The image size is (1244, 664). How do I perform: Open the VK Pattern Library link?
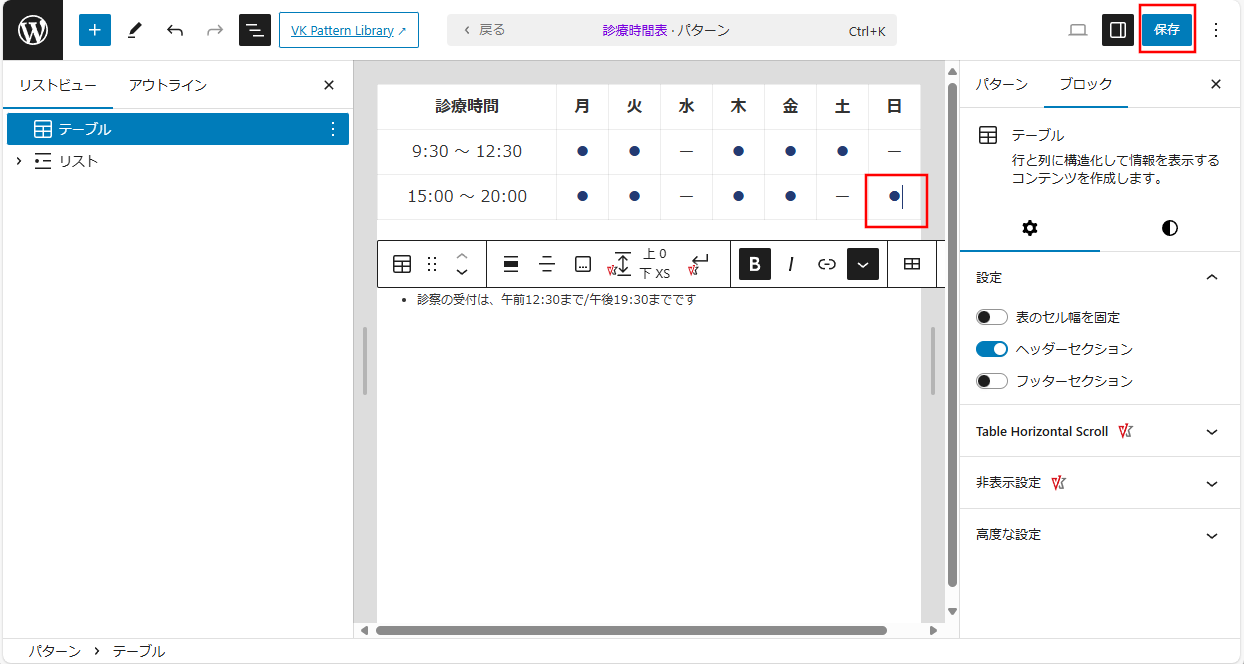tap(348, 30)
